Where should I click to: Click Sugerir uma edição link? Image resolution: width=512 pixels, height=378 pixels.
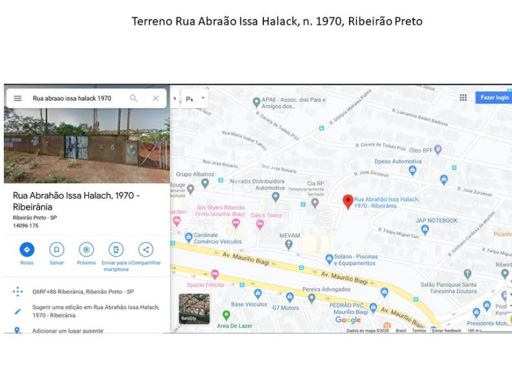(96, 311)
